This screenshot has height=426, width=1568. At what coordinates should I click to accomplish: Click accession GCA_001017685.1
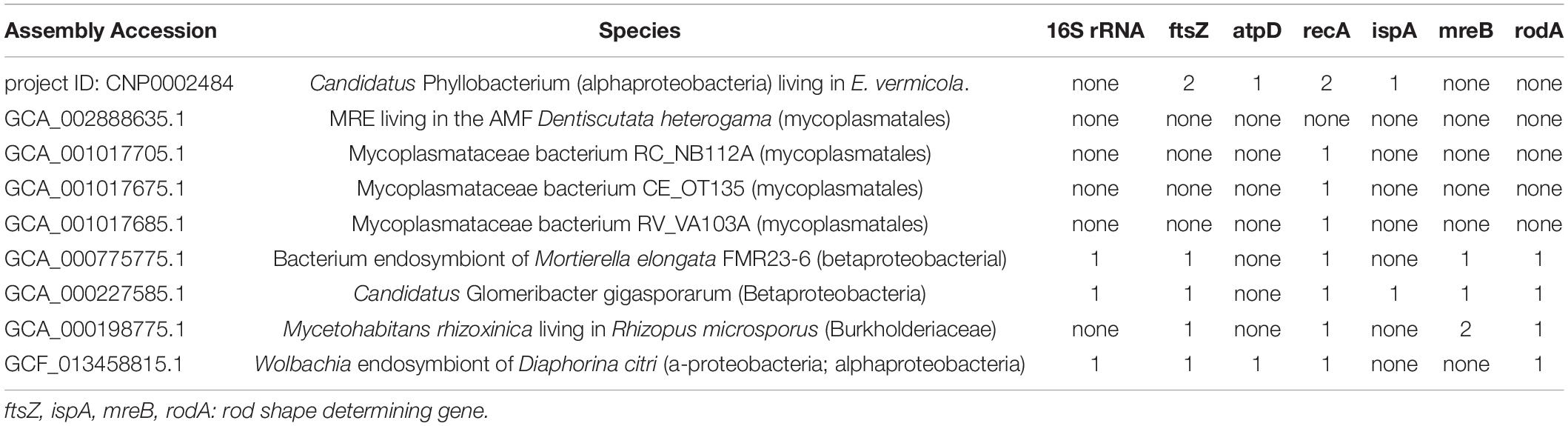[95, 224]
